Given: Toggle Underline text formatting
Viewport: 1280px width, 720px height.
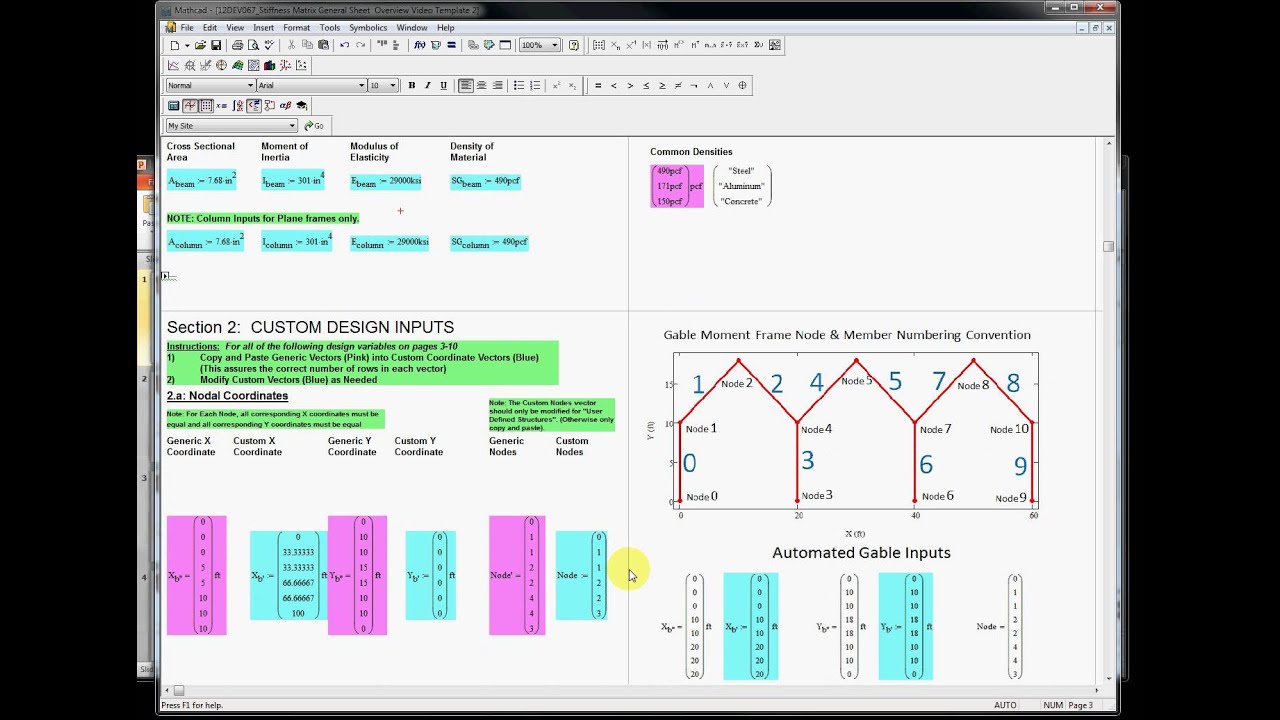Looking at the screenshot, I should [x=443, y=85].
